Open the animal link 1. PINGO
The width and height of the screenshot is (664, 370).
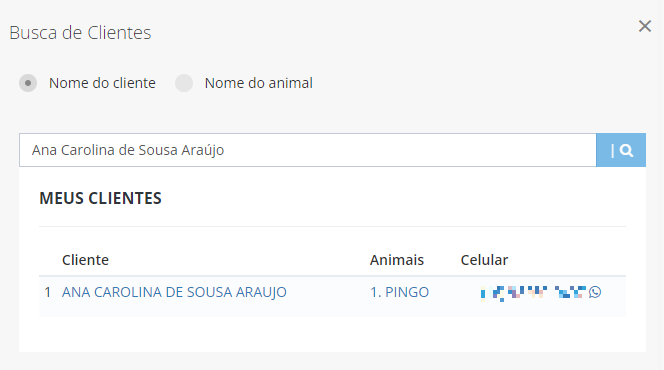[399, 292]
